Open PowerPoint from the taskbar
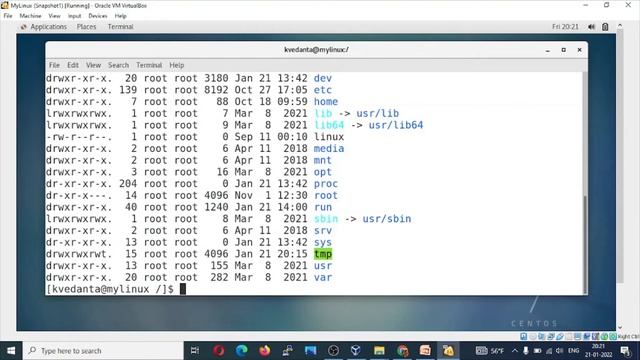640x360 pixels. [425, 351]
